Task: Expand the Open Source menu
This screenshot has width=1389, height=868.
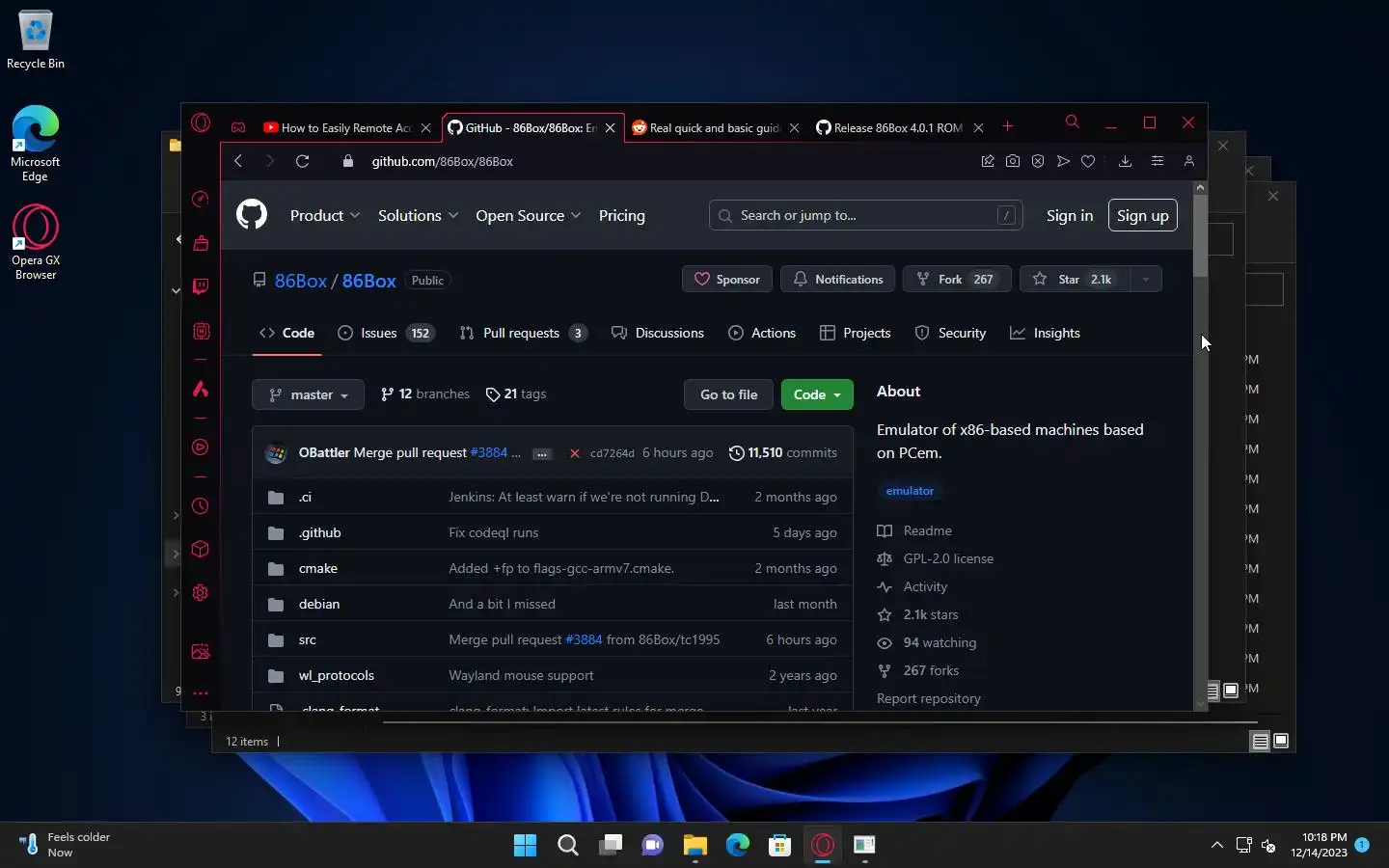Action: click(529, 216)
